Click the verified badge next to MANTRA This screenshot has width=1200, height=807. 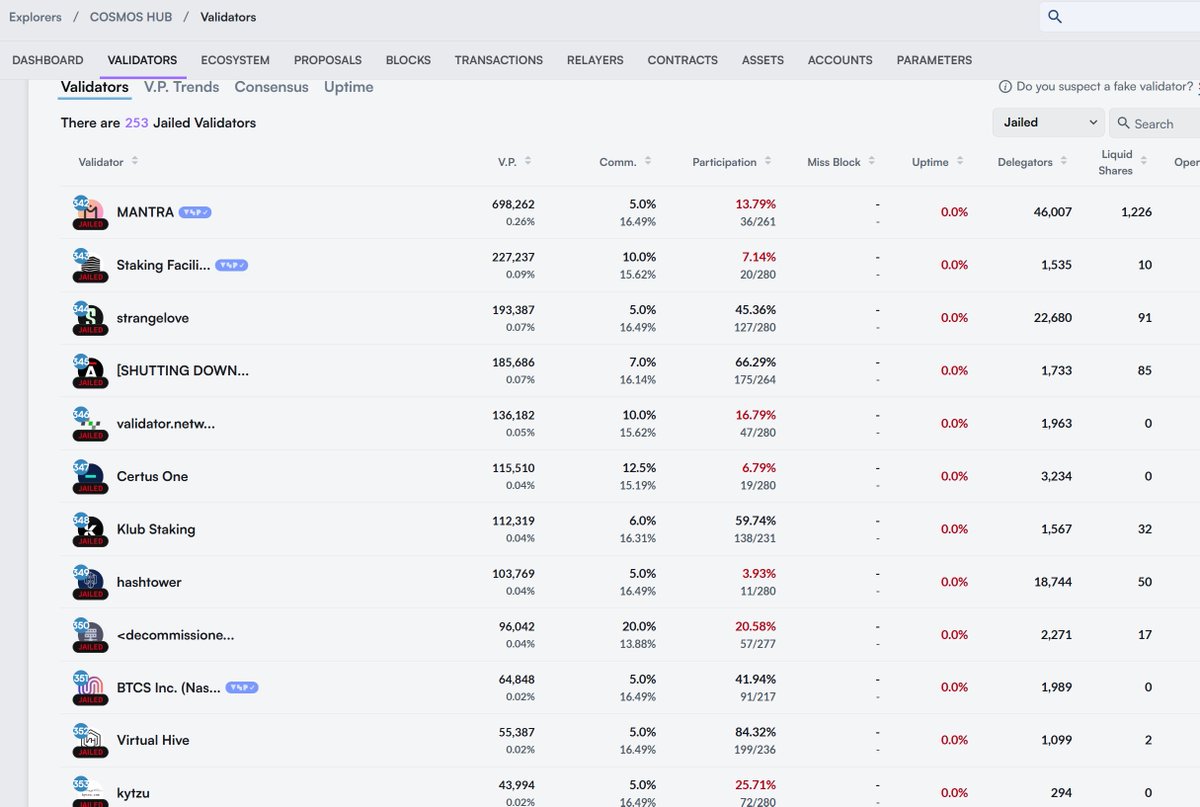[195, 212]
